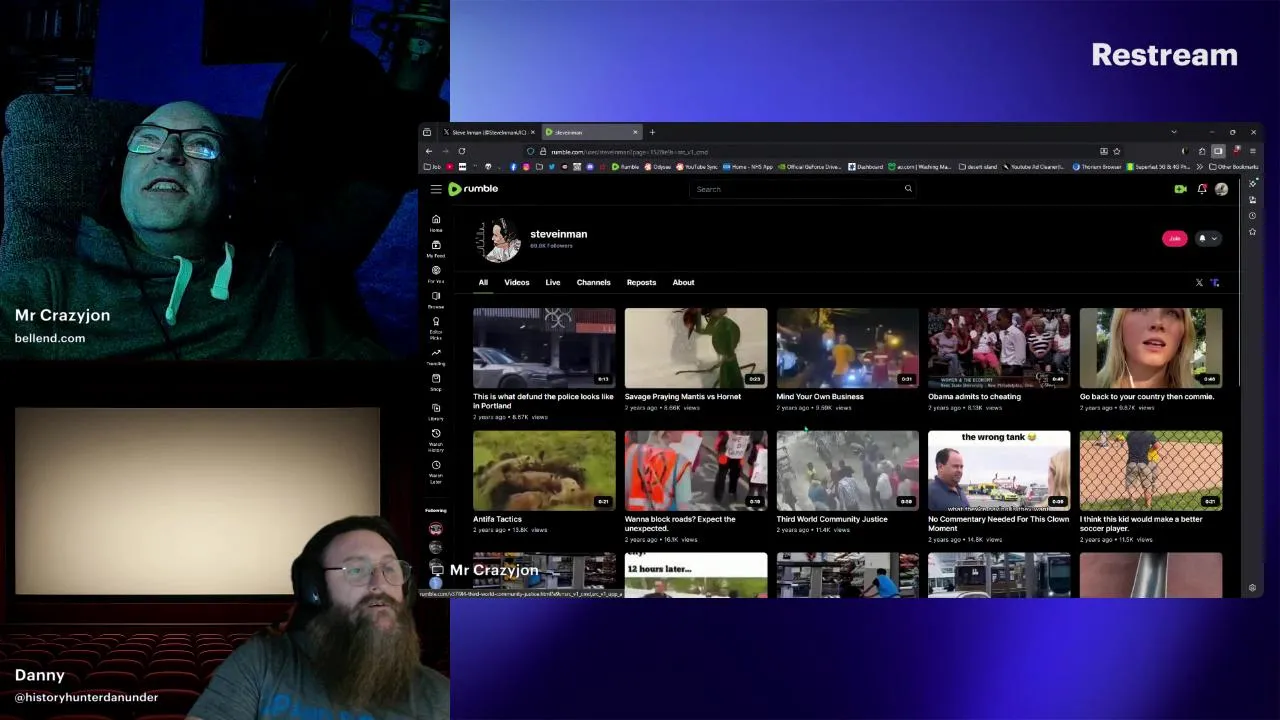Open the "12 hours later..." video thumbnail
Screen dimensions: 1280x720
696,575
